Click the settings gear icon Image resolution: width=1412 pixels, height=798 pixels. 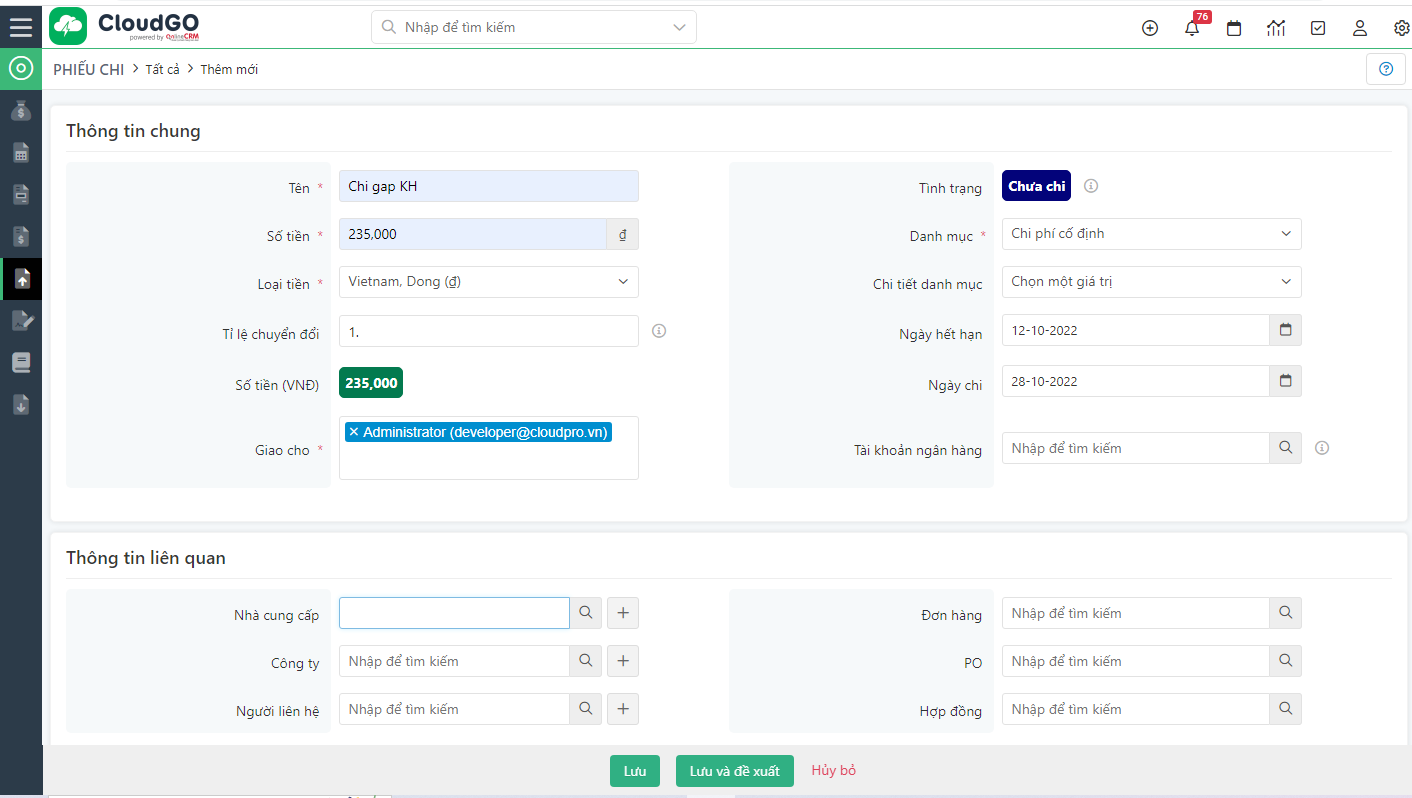coord(1401,28)
